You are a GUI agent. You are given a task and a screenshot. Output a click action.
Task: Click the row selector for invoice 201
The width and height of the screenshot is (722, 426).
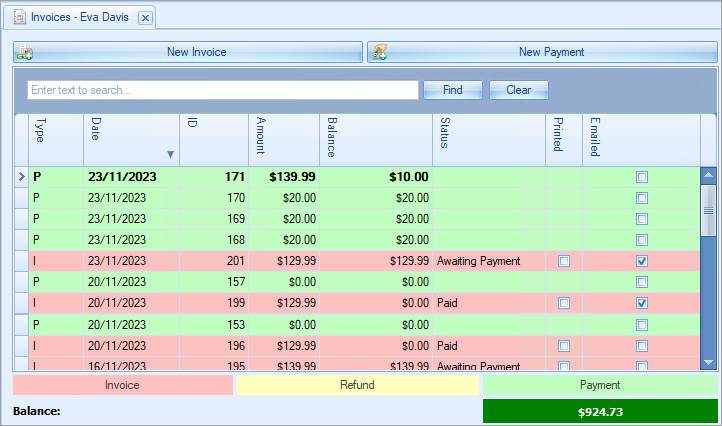[22, 261]
